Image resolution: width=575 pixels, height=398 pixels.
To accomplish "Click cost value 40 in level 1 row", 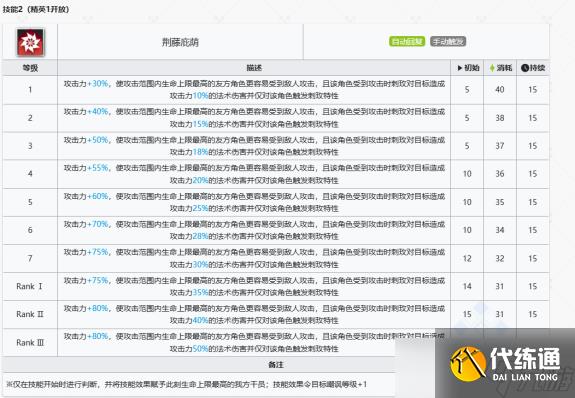I will coord(500,90).
